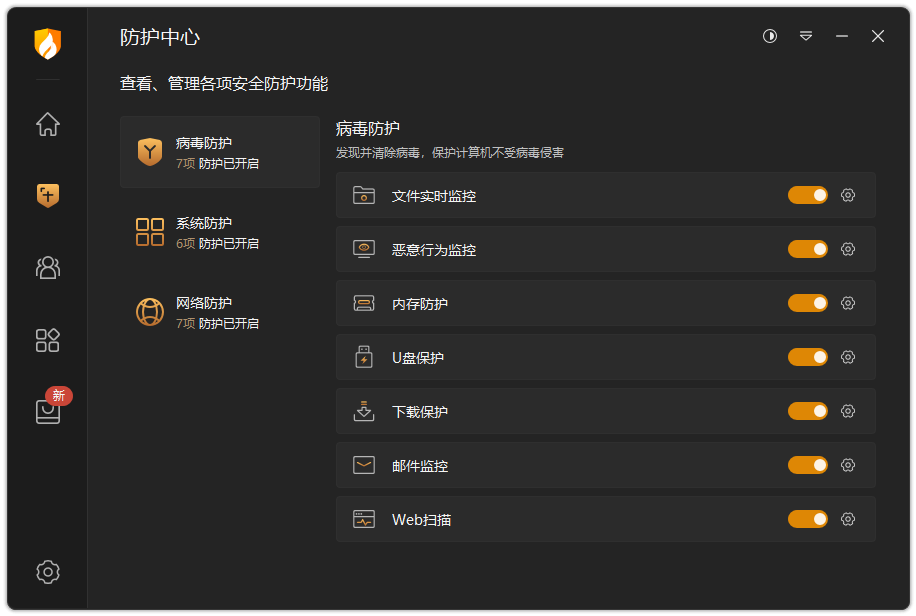This screenshot has height=616, width=916.
Task: Open gear settings for 文件实时监控
Action: tap(848, 195)
